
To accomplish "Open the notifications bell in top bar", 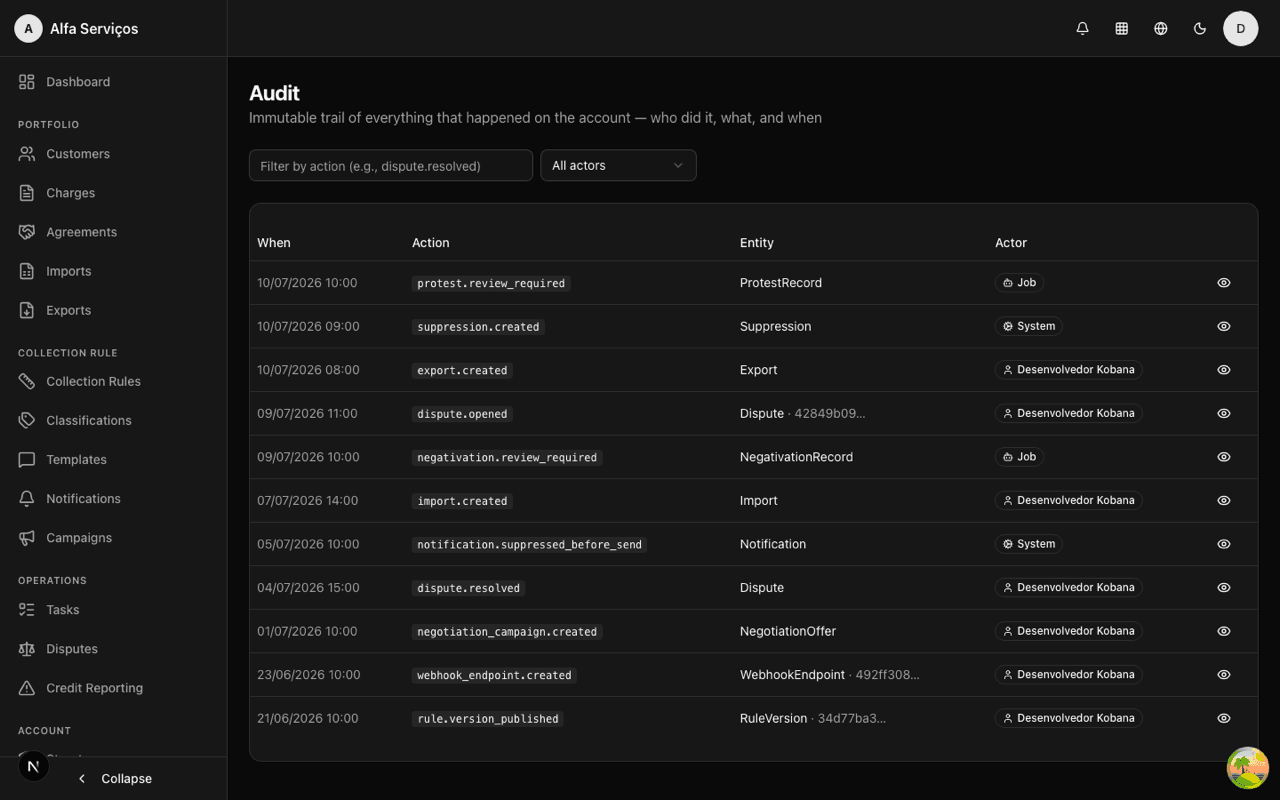I will 1082,29.
